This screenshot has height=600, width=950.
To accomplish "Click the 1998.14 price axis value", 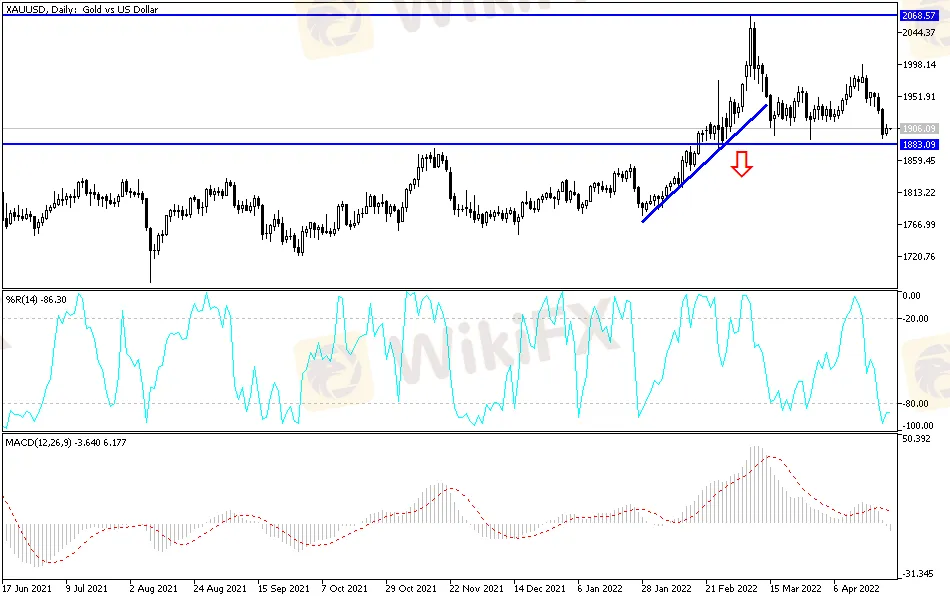I will click(918, 65).
